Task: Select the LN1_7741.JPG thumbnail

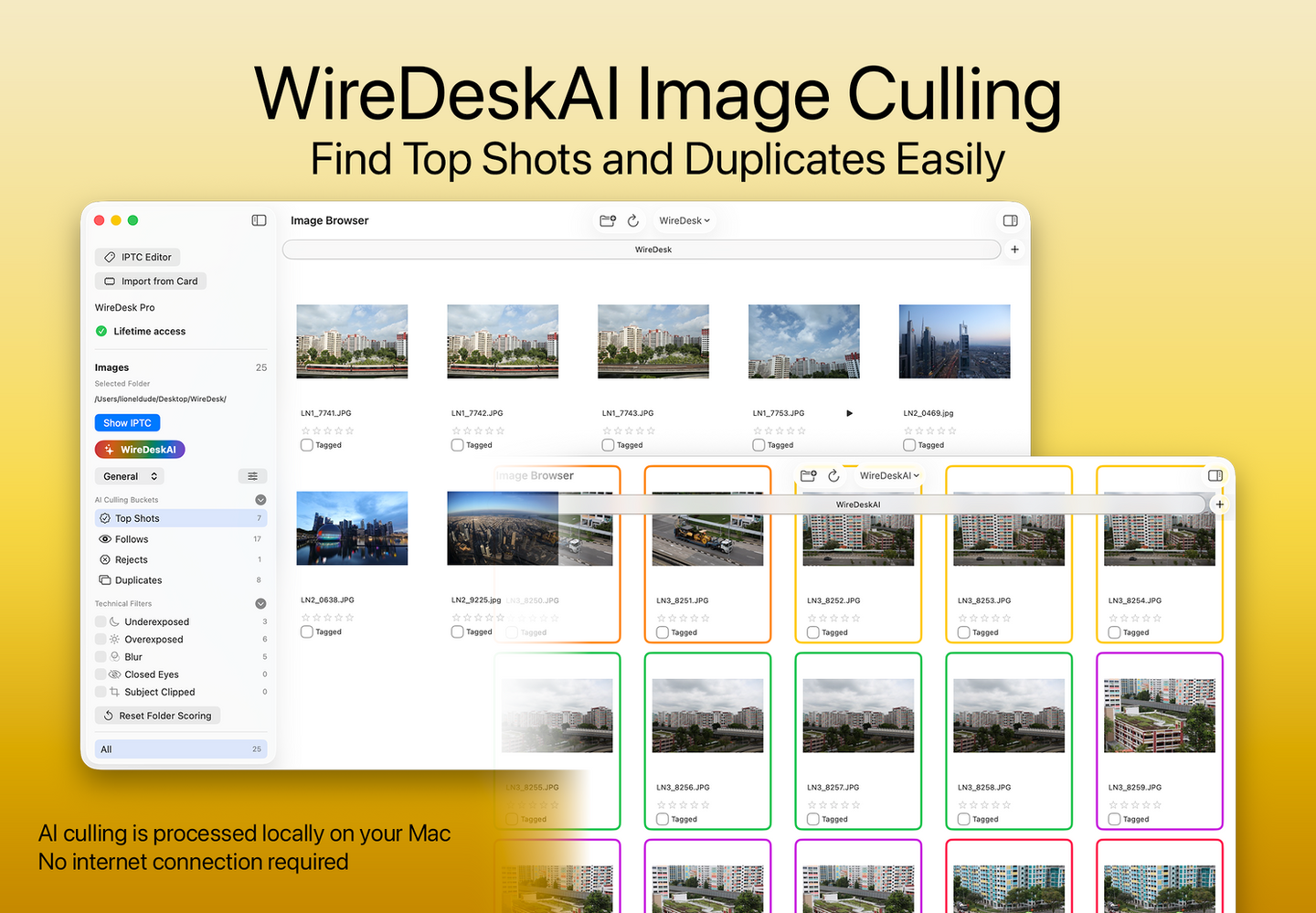Action: click(x=352, y=341)
